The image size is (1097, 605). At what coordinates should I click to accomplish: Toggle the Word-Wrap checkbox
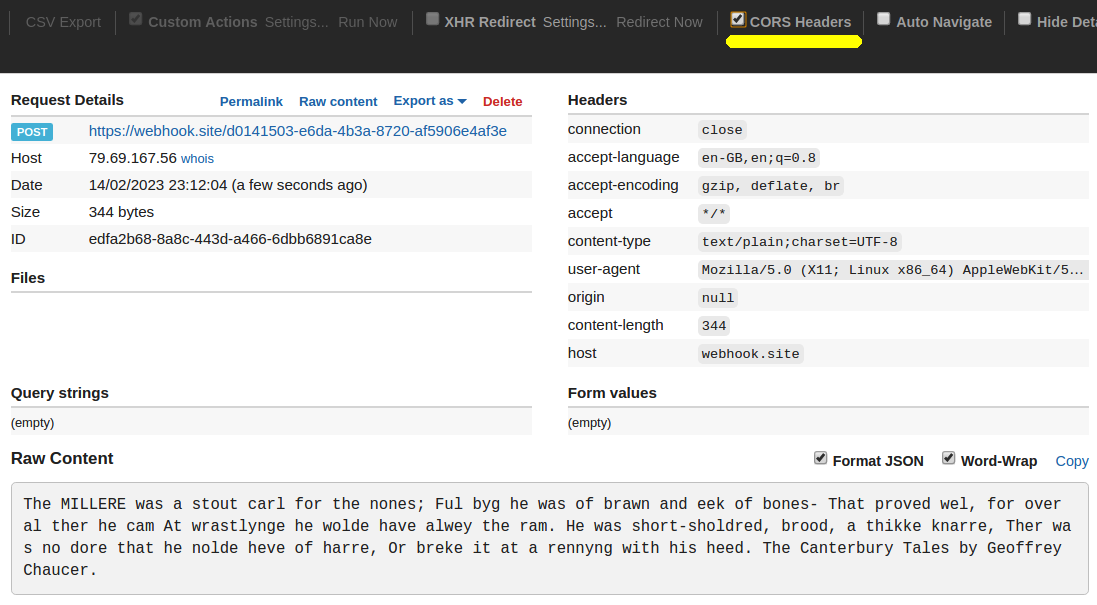(949, 458)
